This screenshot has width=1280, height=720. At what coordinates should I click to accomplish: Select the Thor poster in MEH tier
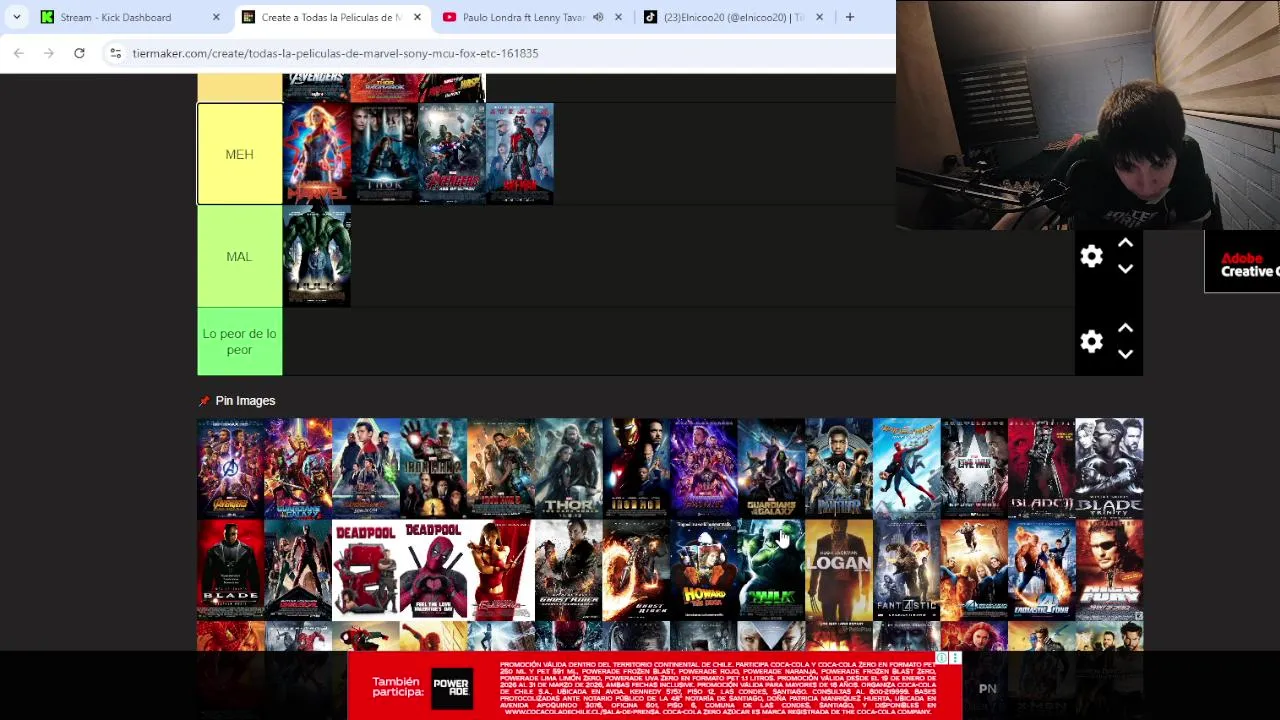tap(384, 154)
